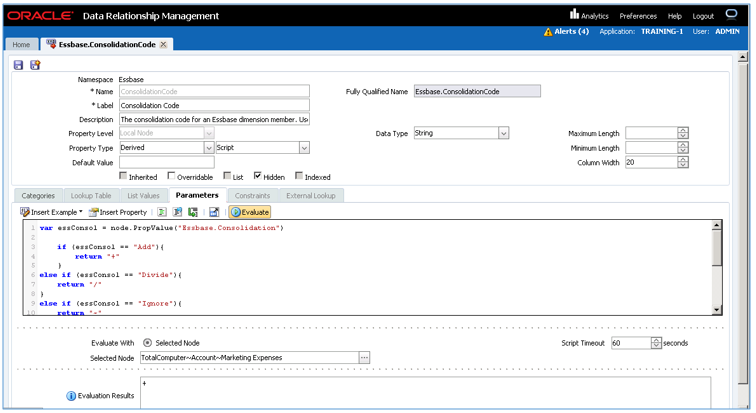756x413 pixels.
Task: Open the Script derived-type dropdown
Action: click(304, 147)
